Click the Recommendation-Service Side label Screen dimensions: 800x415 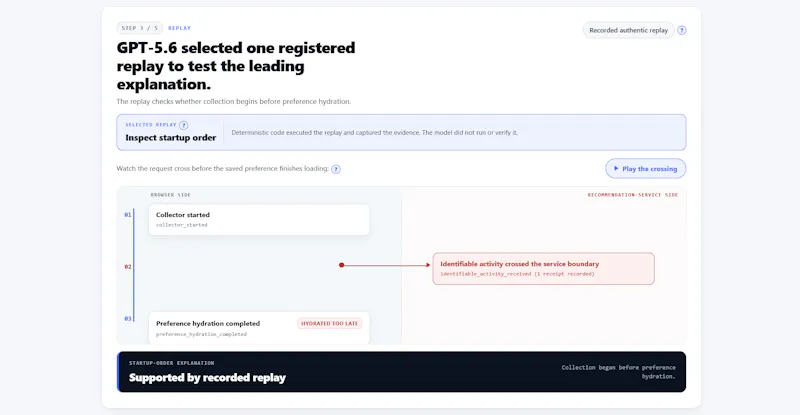633,195
